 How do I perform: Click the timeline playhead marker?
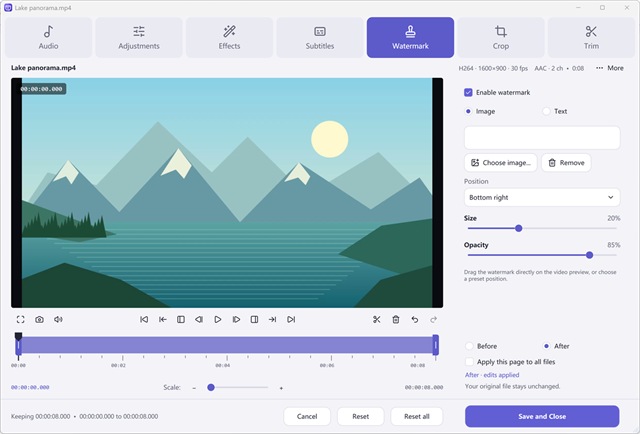pyautogui.click(x=18, y=336)
